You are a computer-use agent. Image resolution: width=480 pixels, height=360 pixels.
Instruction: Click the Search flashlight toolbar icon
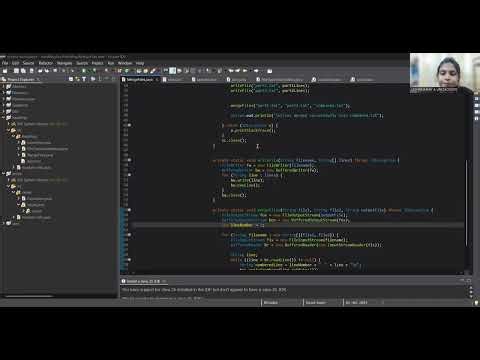click(153, 71)
